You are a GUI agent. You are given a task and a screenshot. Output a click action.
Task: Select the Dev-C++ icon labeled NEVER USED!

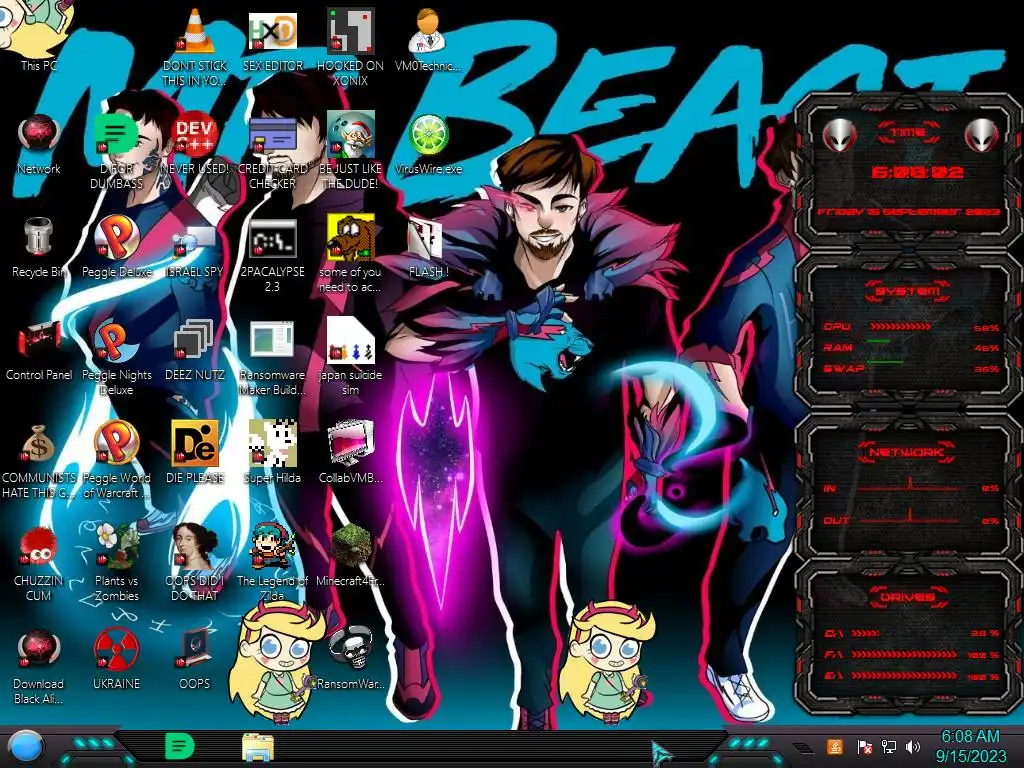(195, 135)
